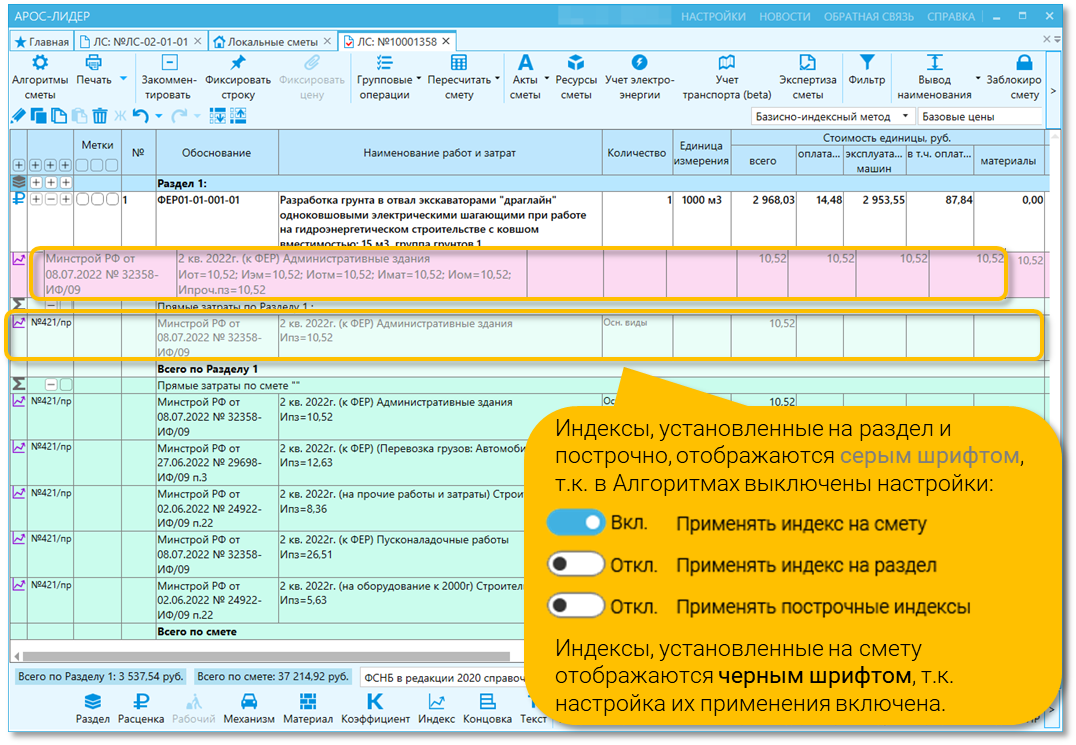Open Групповые операции dropdown arrow
This screenshot has height=745, width=1076.
pyautogui.click(x=419, y=79)
